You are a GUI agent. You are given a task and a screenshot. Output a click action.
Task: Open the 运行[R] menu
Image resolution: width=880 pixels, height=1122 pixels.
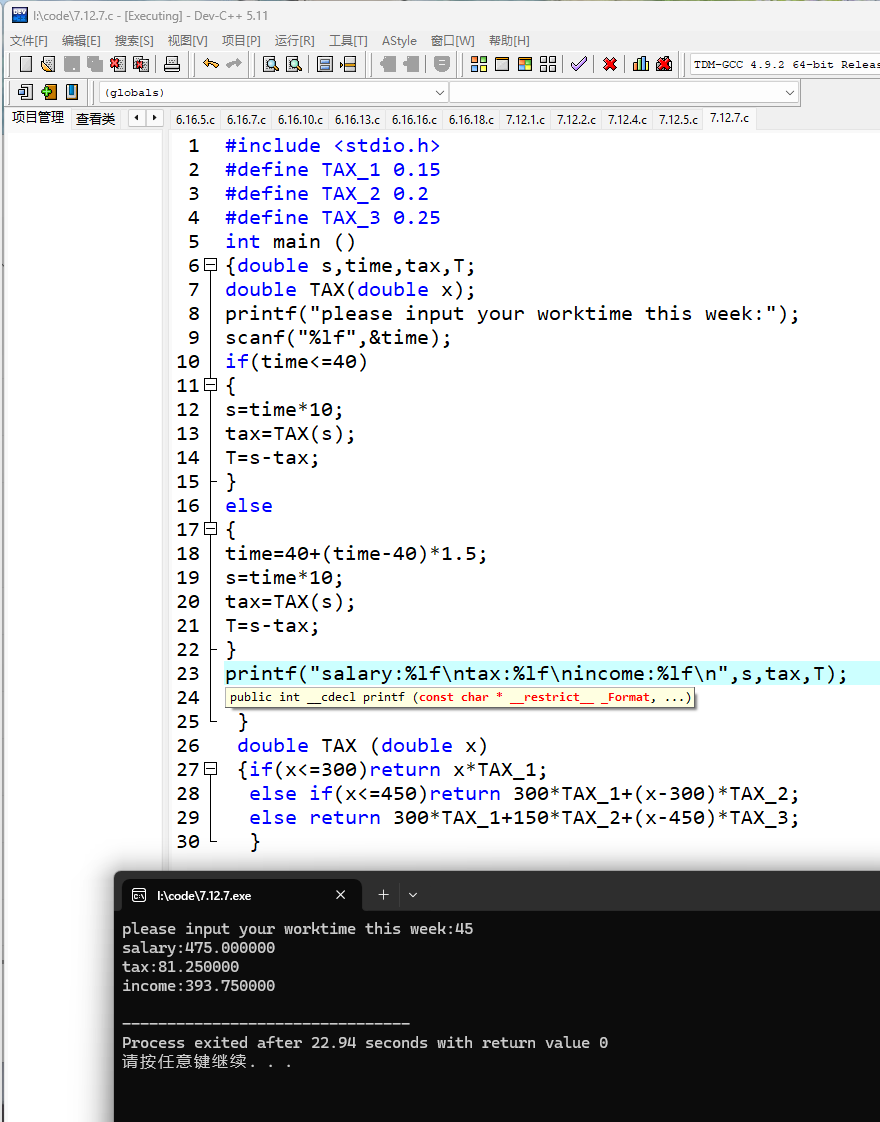pyautogui.click(x=294, y=41)
